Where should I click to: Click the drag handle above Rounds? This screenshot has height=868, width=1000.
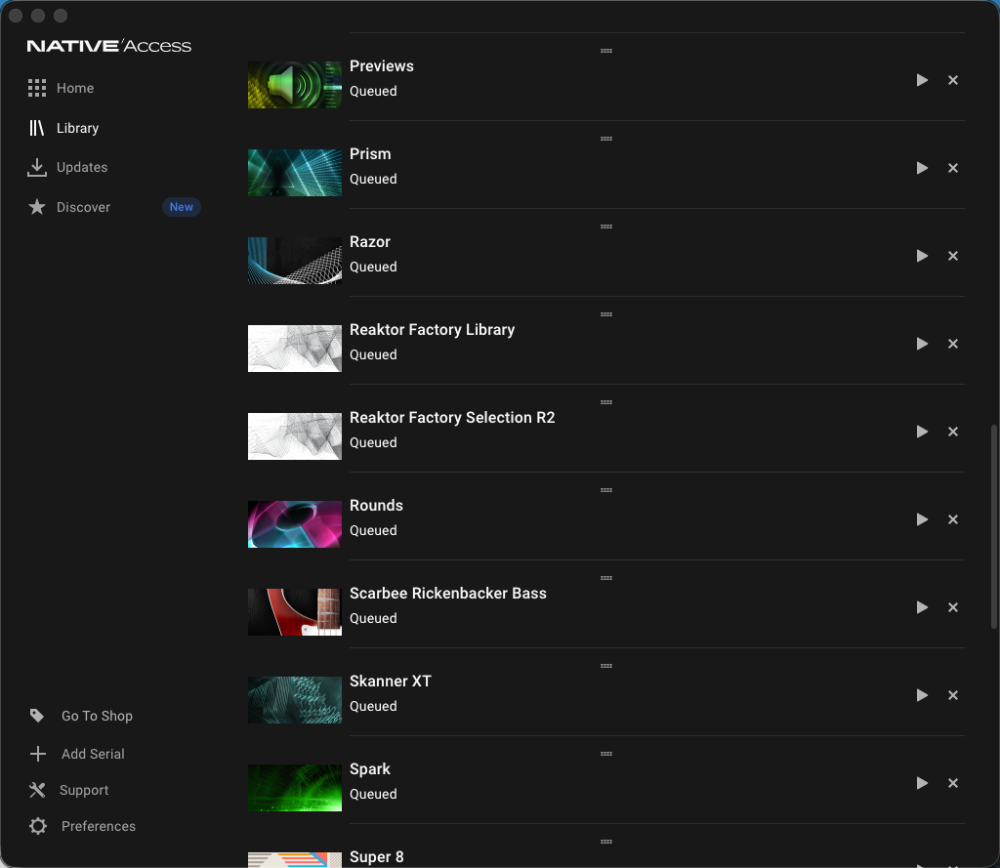[606, 490]
